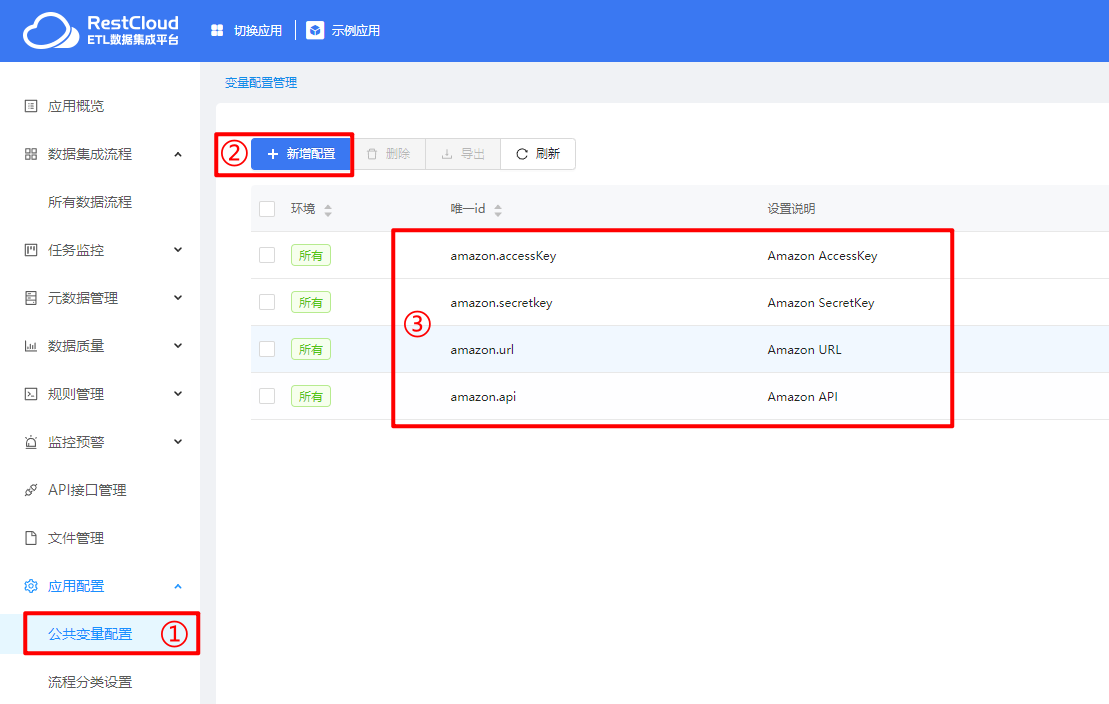Viewport: 1109px width, 704px height.
Task: Click the 数据质量 chart icon
Action: pyautogui.click(x=31, y=346)
